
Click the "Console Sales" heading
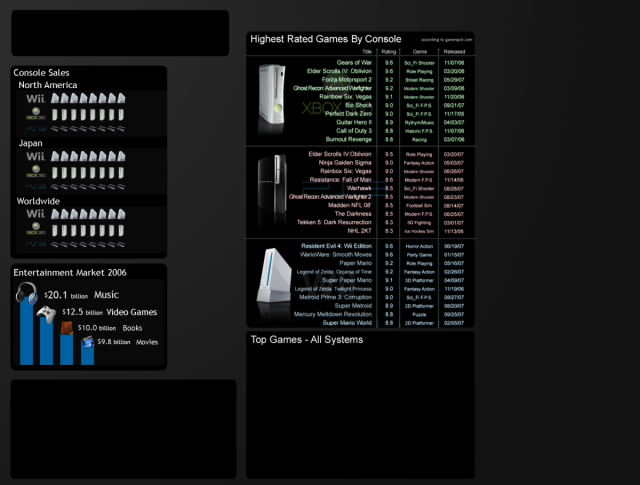(41, 73)
